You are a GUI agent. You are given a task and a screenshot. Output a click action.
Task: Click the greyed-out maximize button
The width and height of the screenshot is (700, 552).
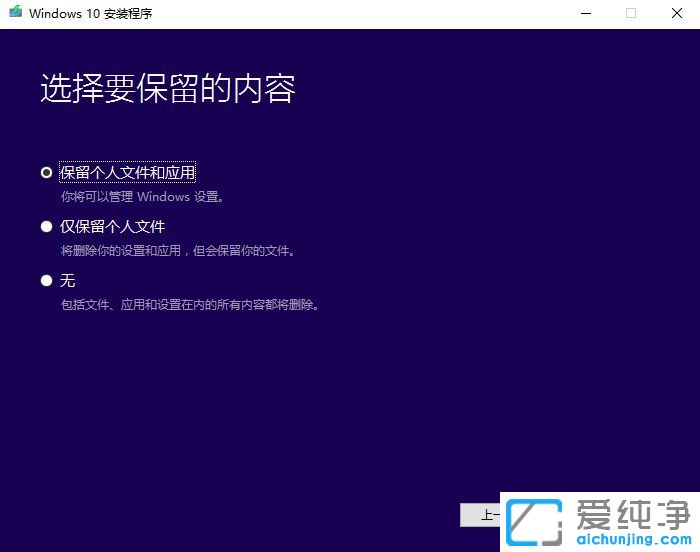631,14
